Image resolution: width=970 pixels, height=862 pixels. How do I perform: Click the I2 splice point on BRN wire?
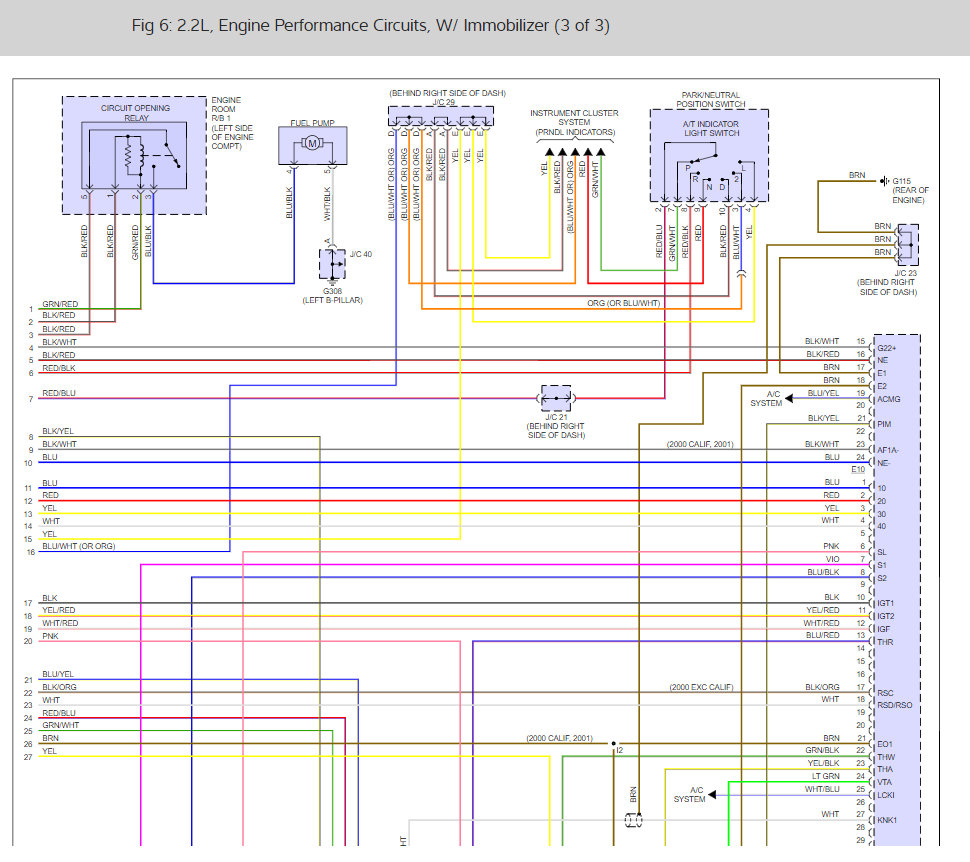pyautogui.click(x=614, y=744)
